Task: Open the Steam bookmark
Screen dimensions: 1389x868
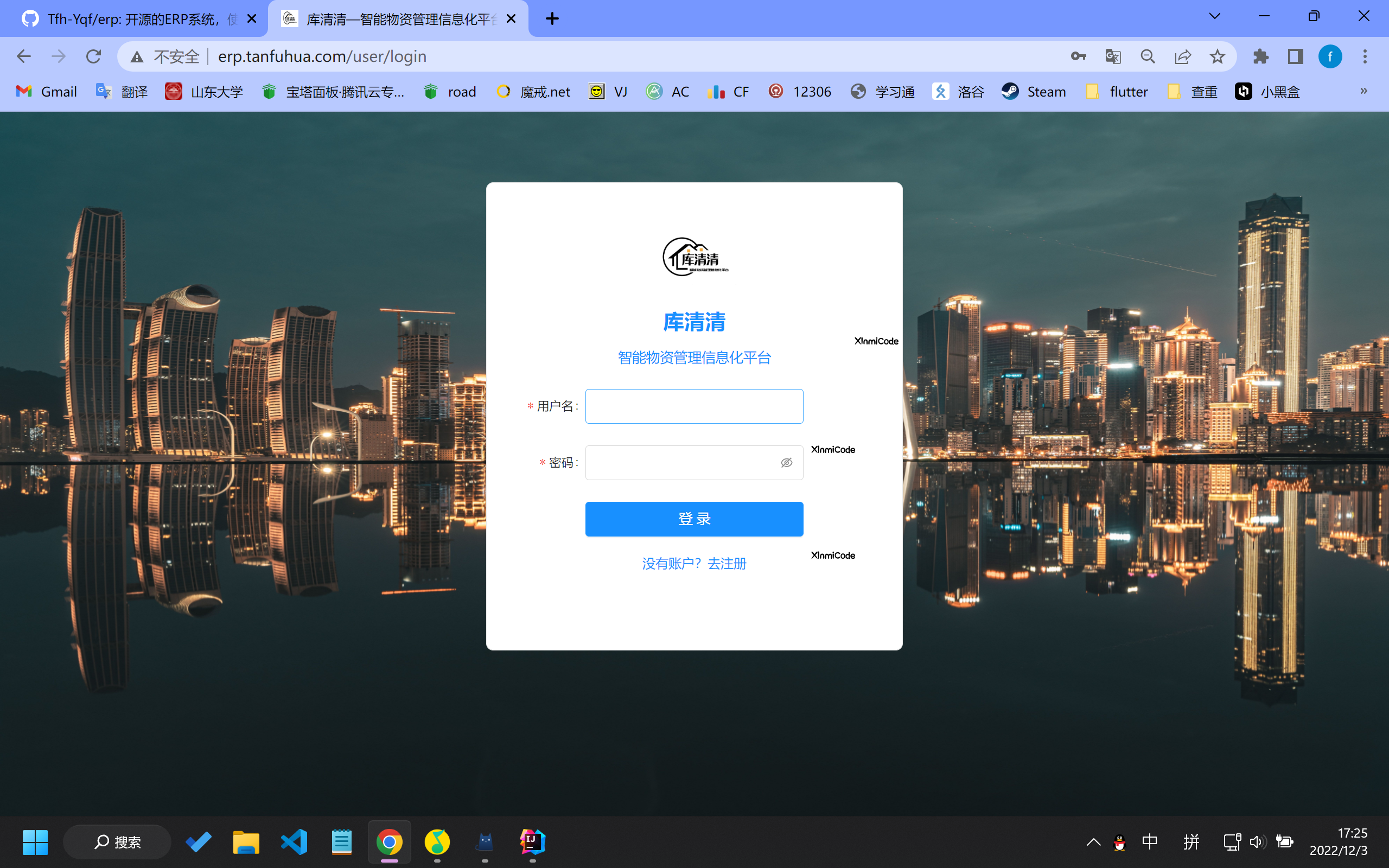Action: (1033, 91)
